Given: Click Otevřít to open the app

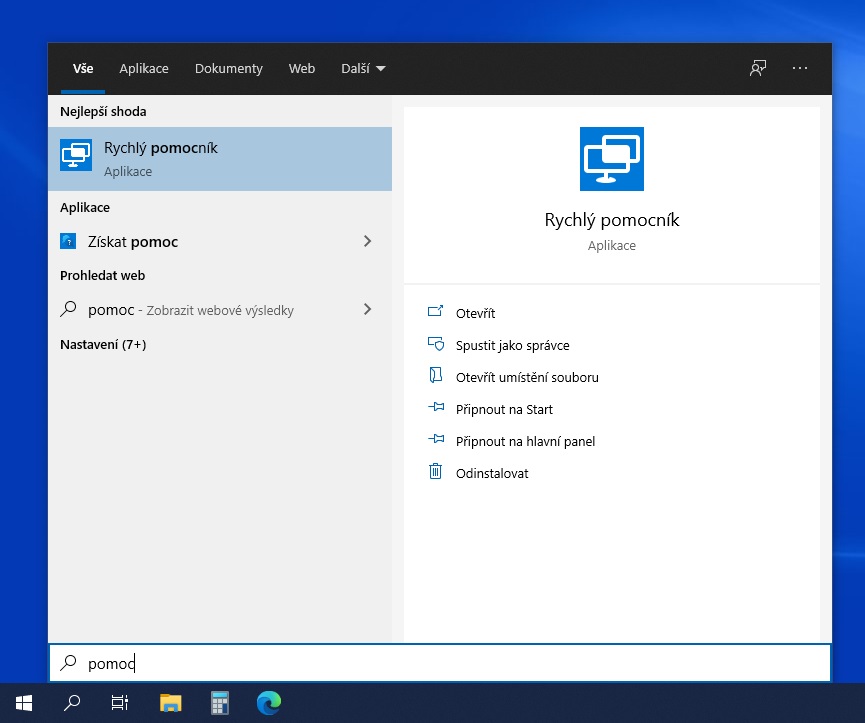Looking at the screenshot, I should (475, 313).
